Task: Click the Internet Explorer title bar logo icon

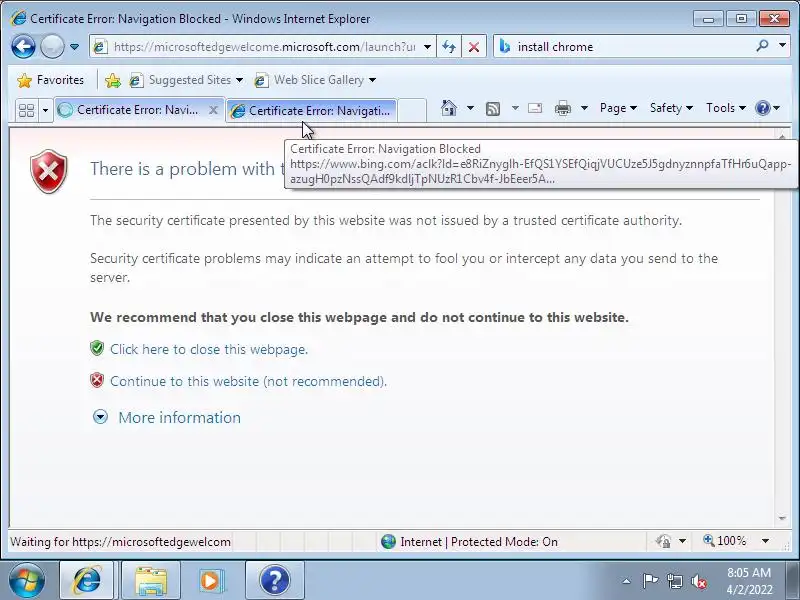Action: click(x=18, y=18)
